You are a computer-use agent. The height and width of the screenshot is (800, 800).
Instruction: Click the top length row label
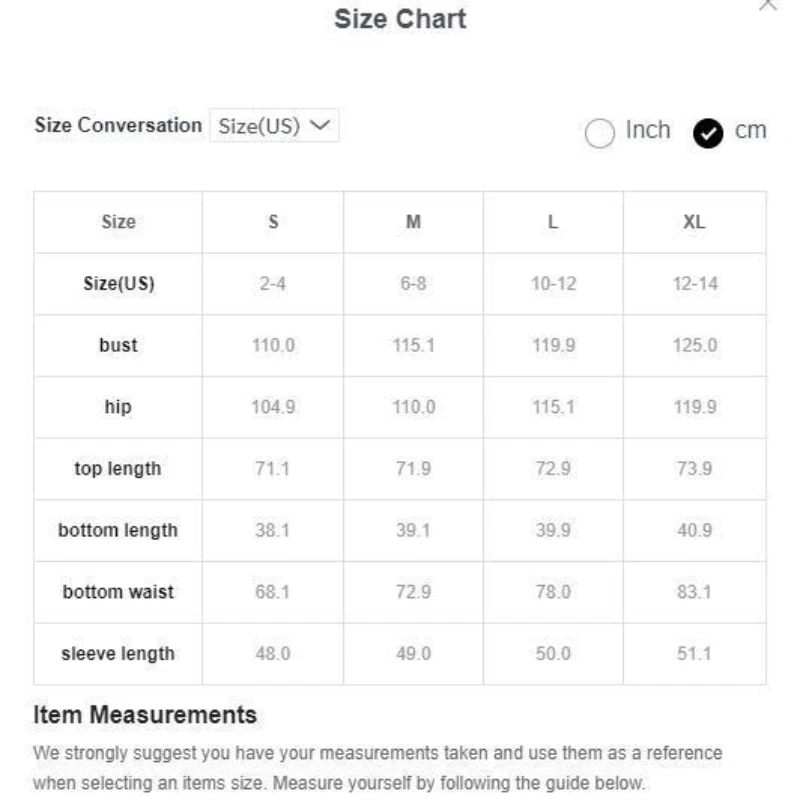[118, 469]
